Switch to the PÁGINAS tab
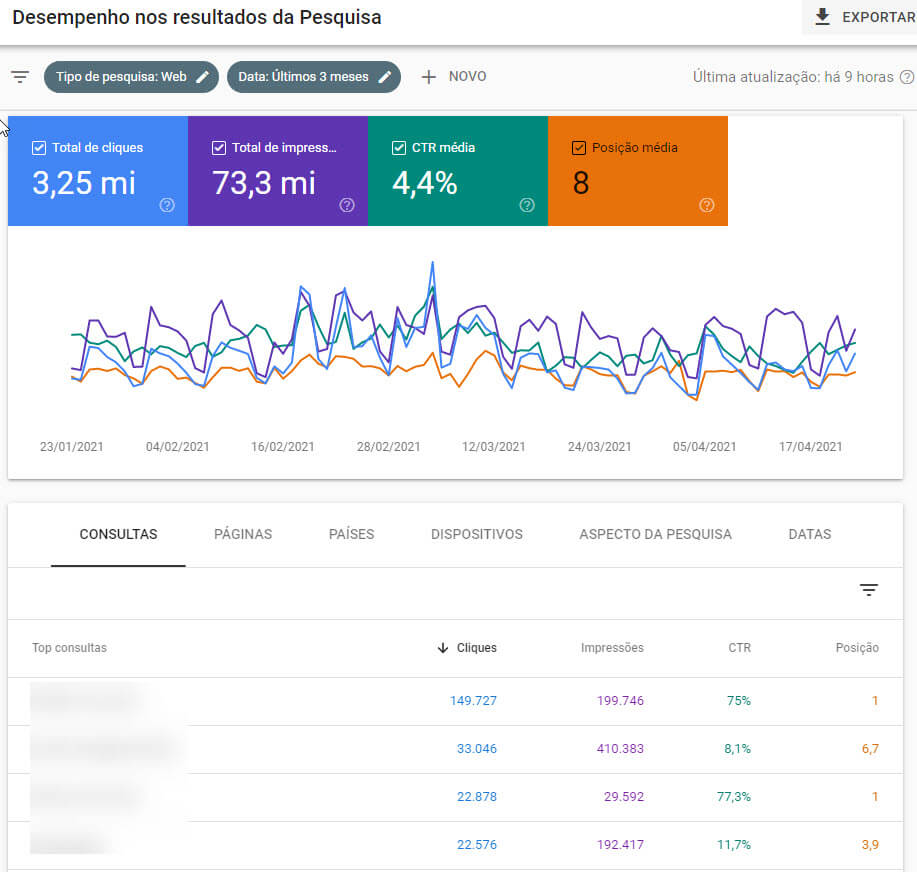Image resolution: width=917 pixels, height=872 pixels. [x=242, y=534]
